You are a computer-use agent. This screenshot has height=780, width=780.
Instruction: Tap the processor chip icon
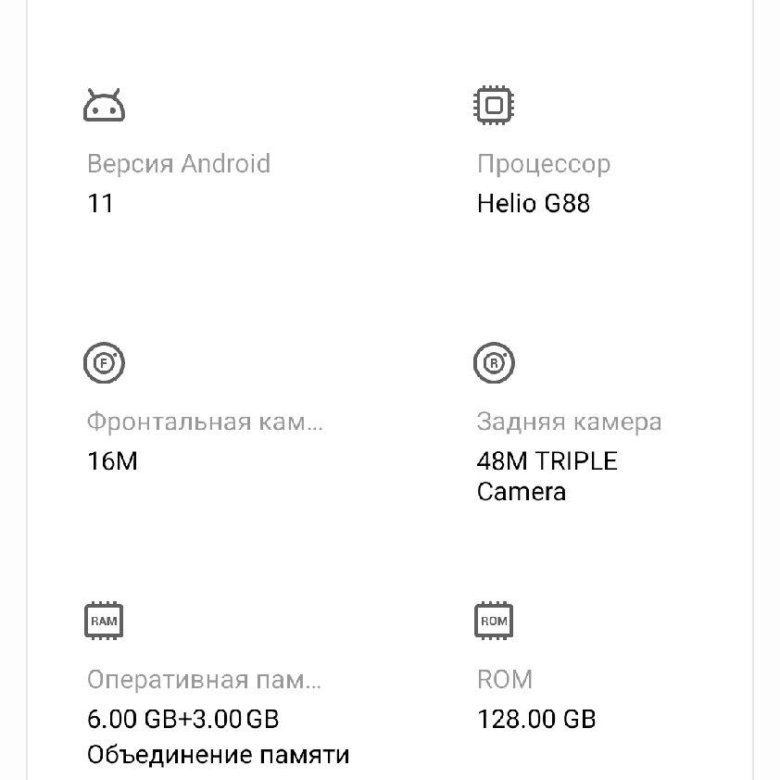(493, 105)
